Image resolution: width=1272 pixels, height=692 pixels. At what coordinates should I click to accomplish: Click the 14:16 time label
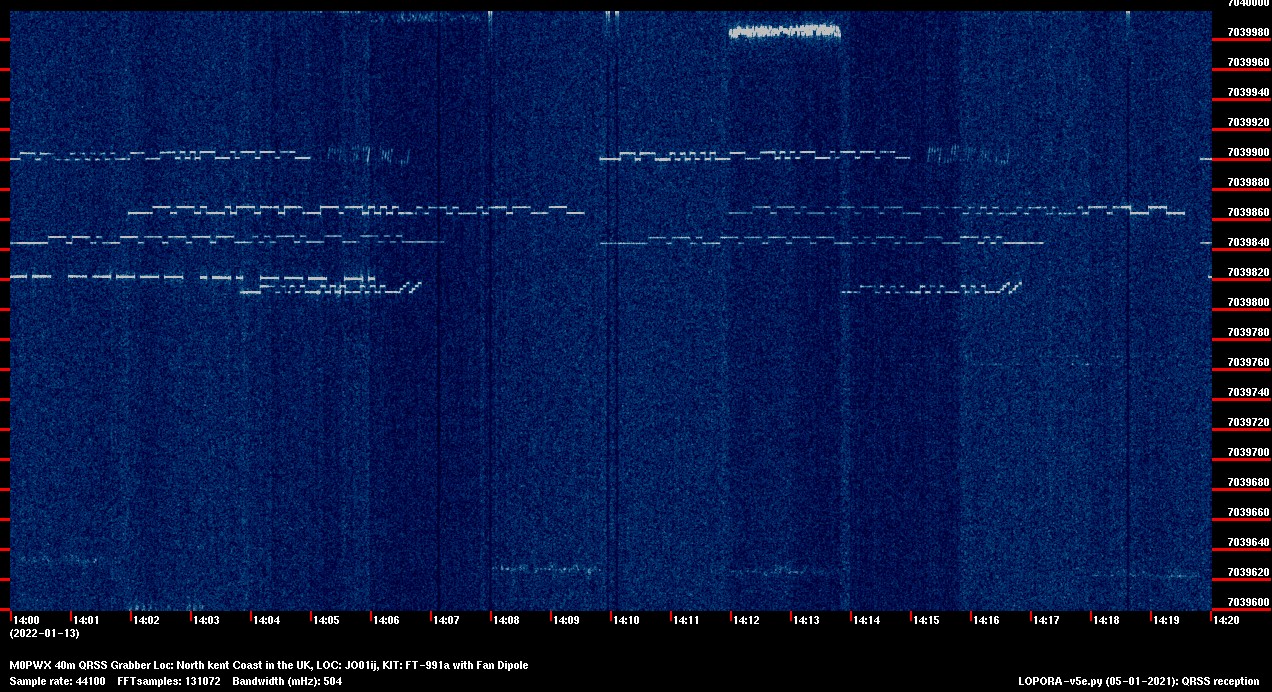click(x=986, y=621)
